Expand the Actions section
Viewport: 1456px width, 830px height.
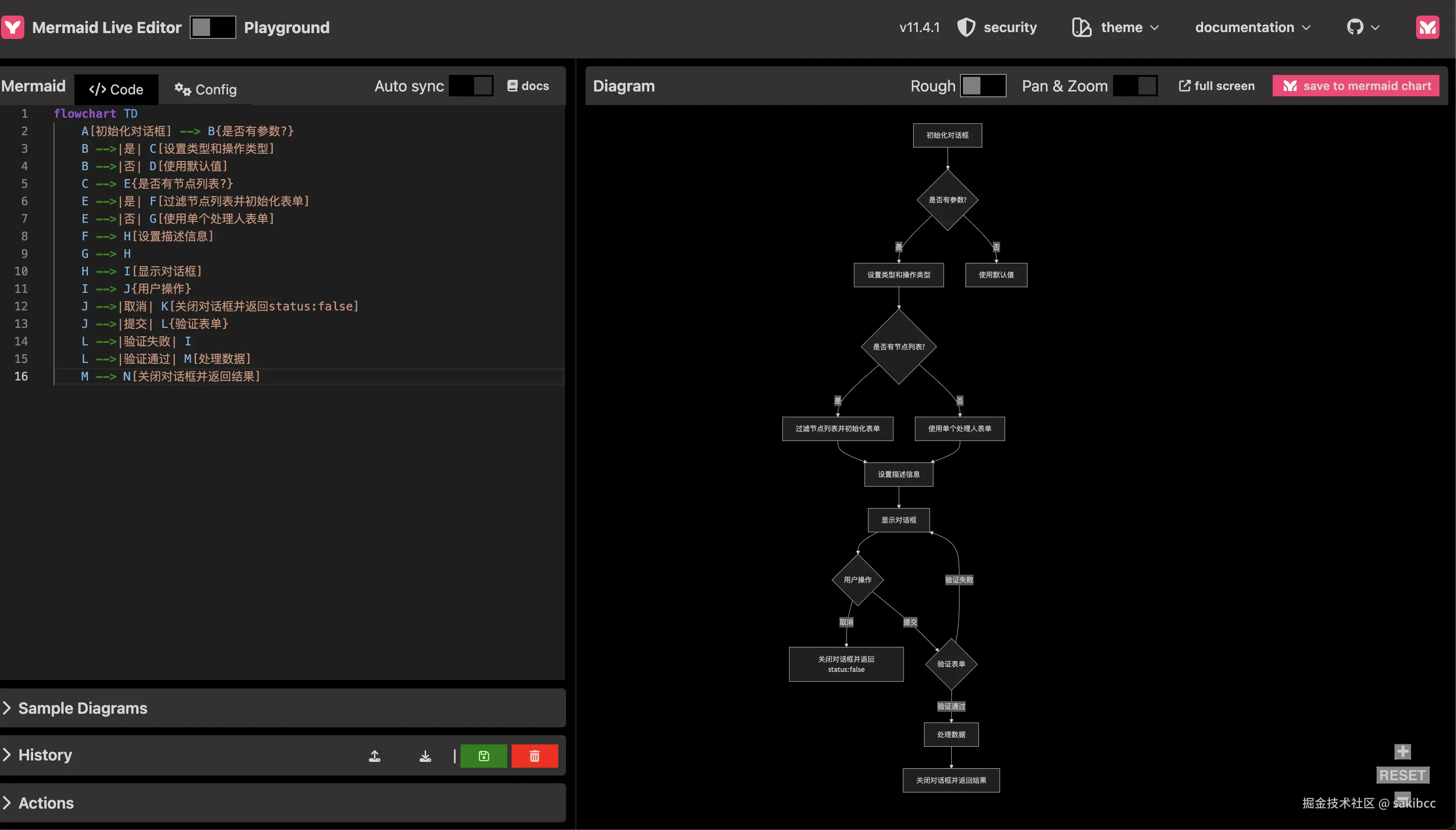pos(46,803)
